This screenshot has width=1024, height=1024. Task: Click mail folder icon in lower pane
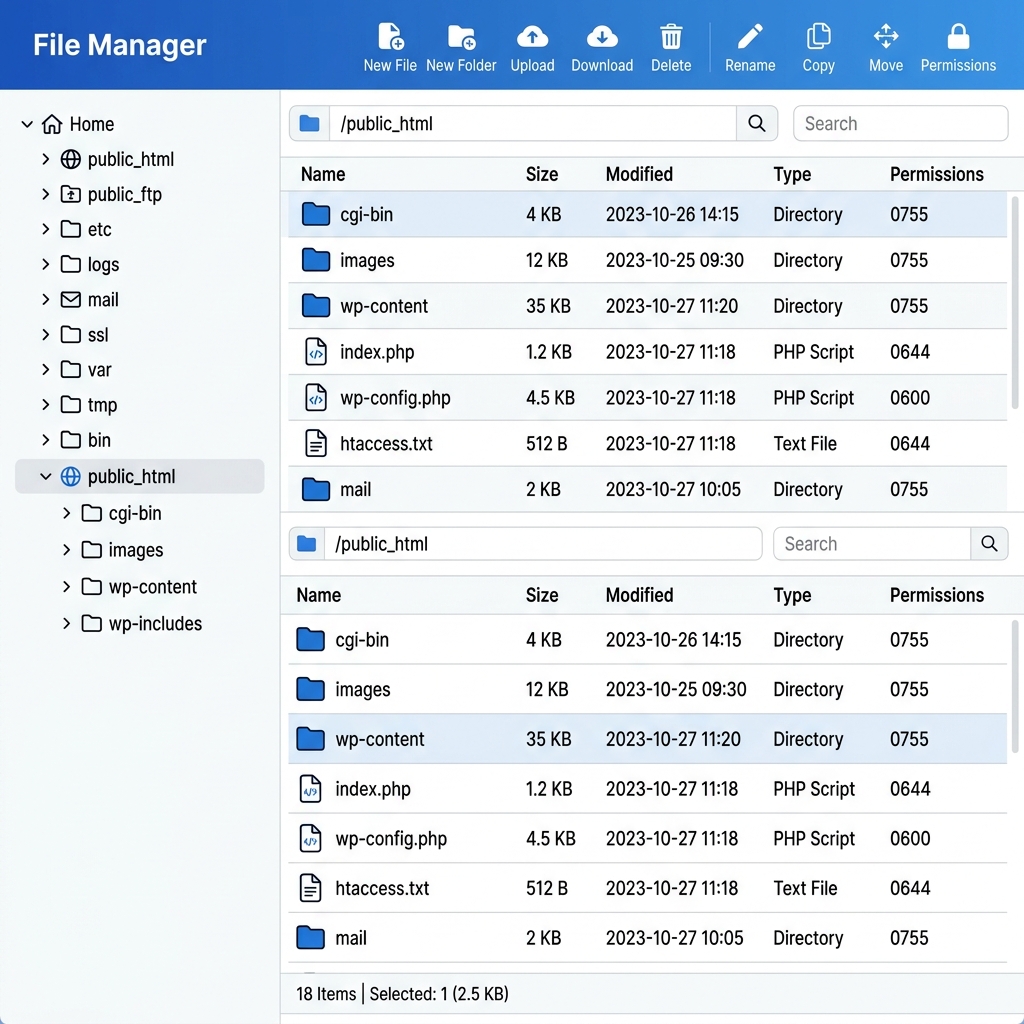[310, 938]
